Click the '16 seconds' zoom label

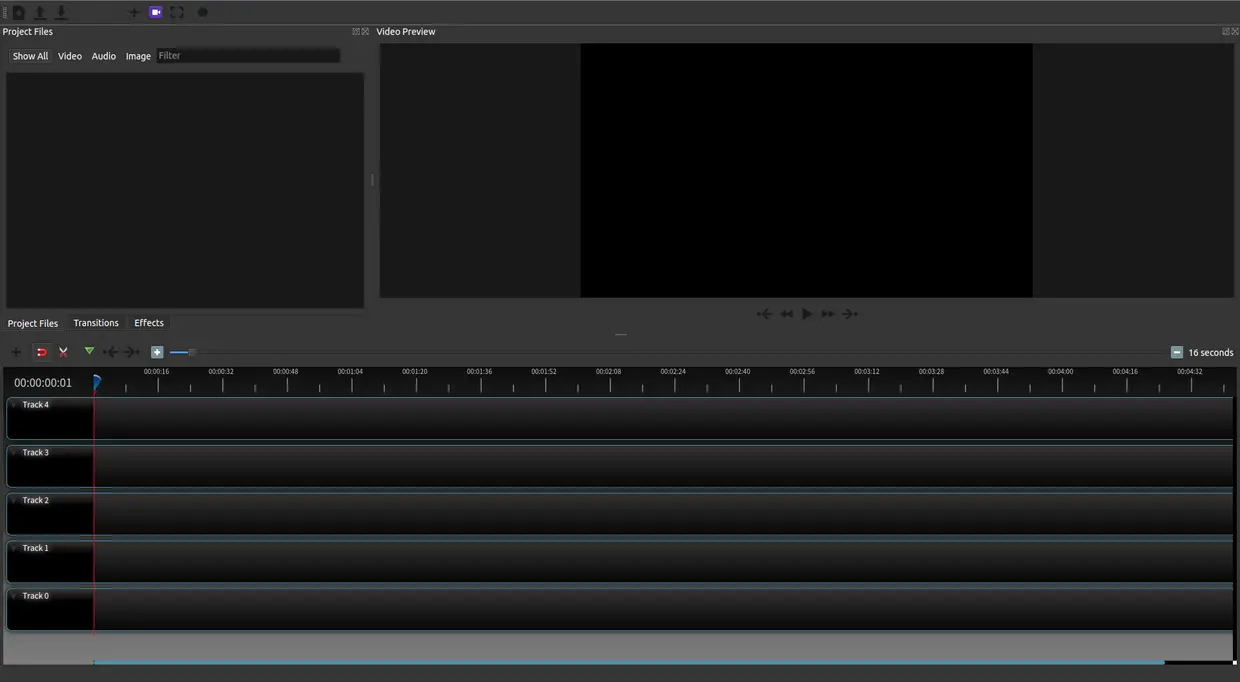(1211, 353)
